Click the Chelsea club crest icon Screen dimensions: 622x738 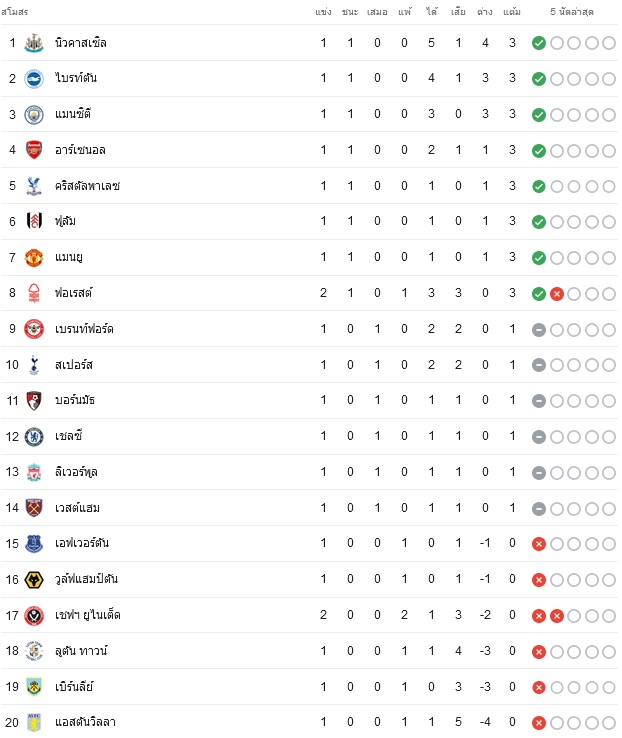[34, 437]
